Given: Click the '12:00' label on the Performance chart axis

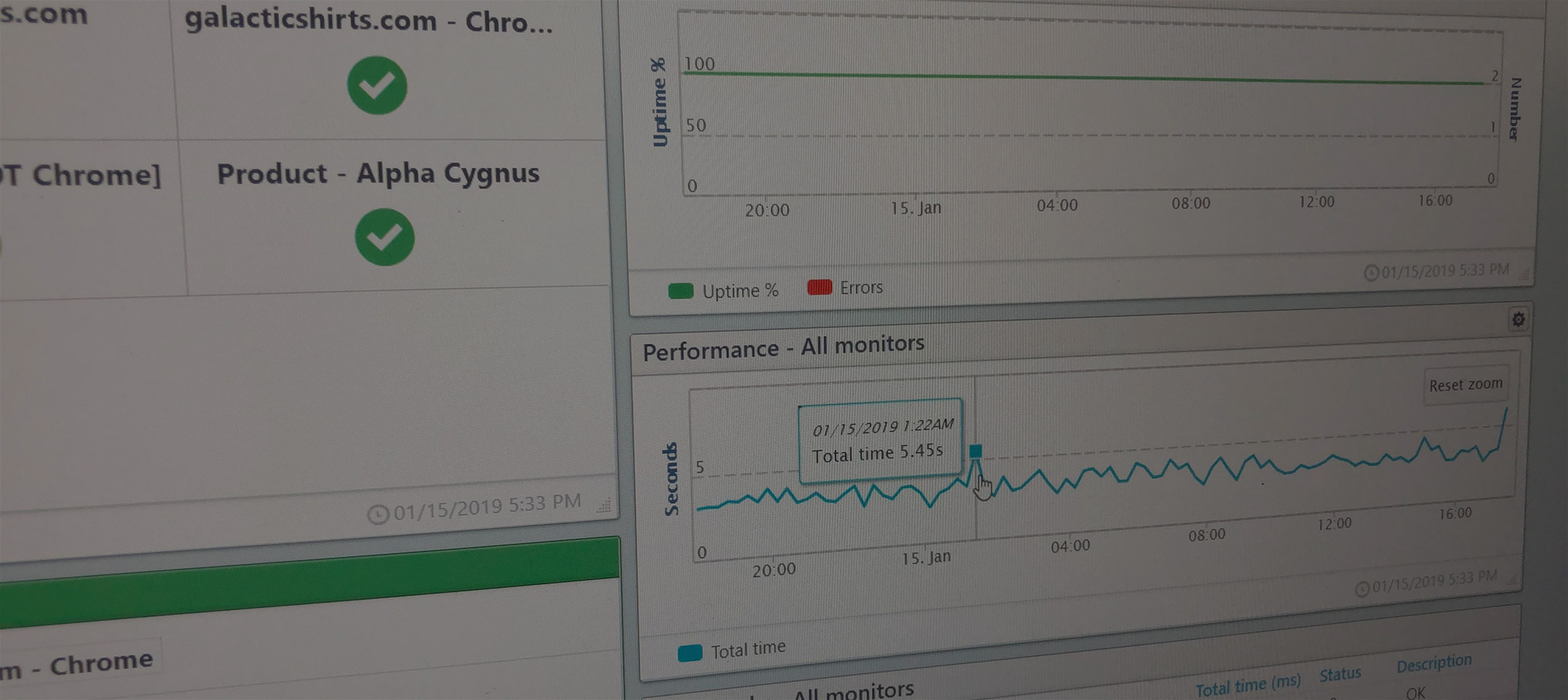Looking at the screenshot, I should coord(1334,524).
